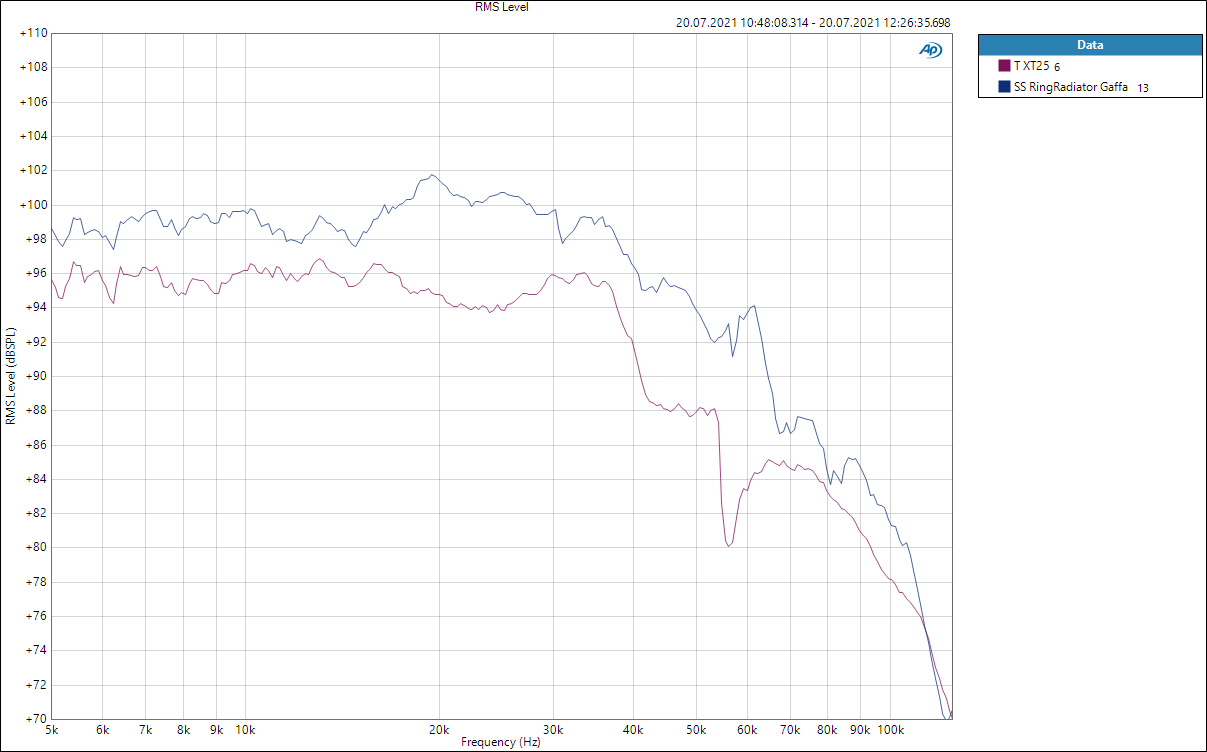Click the 20k tick on frequency axis

tap(439, 730)
